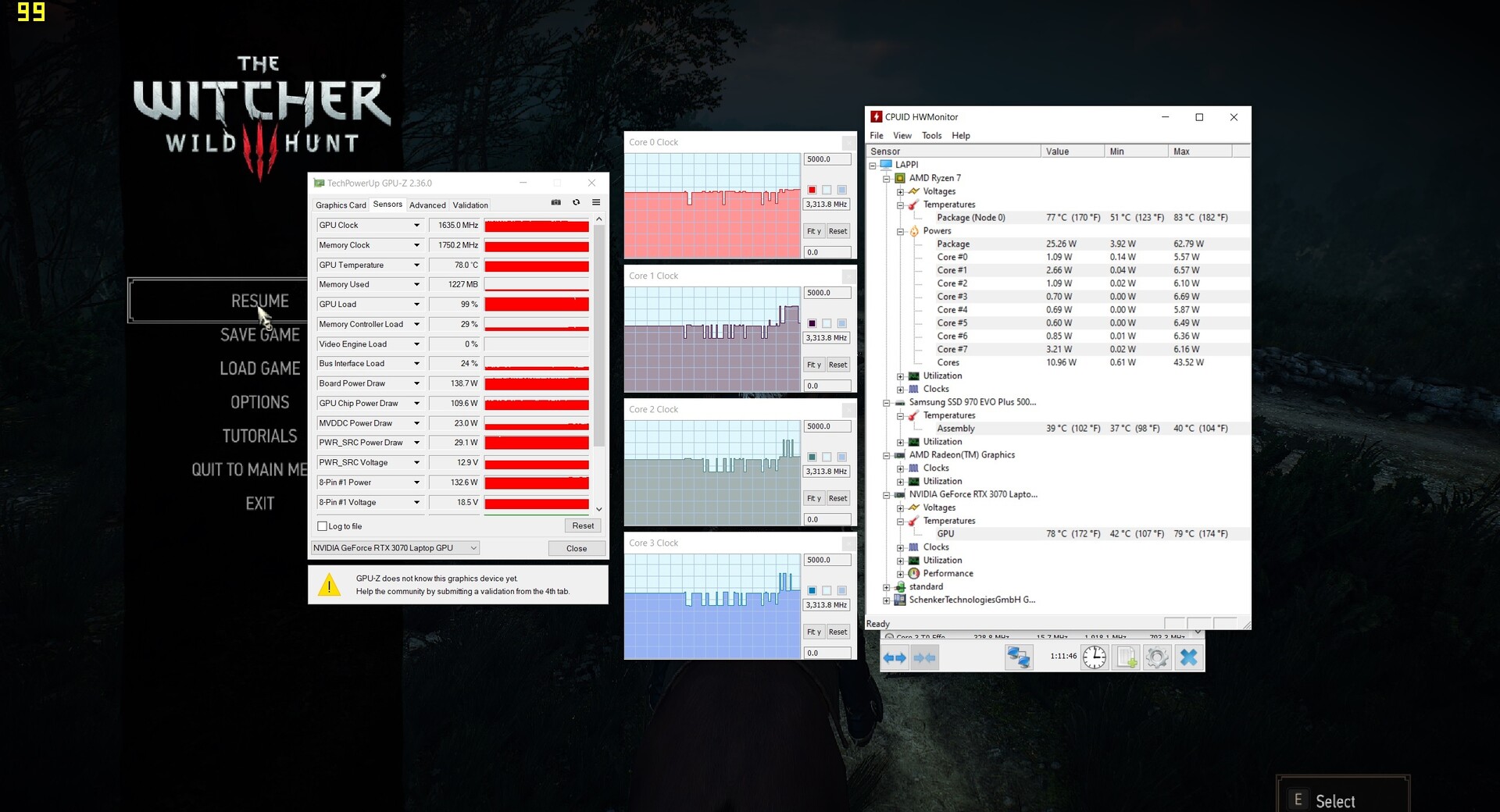The image size is (1500, 812).
Task: Enable the Log to file checkbox
Action: pyautogui.click(x=323, y=526)
